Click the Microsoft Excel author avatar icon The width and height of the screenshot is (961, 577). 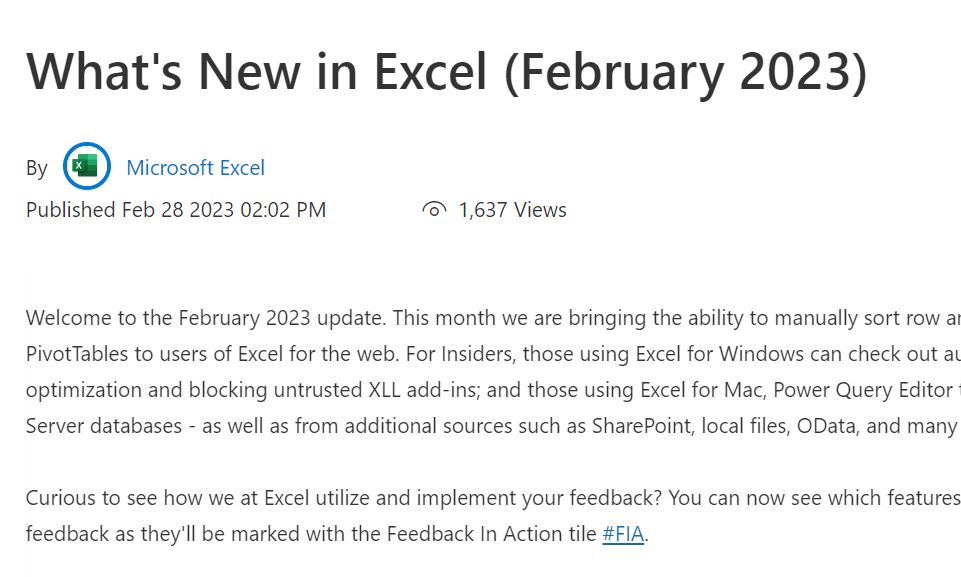pyautogui.click(x=87, y=166)
